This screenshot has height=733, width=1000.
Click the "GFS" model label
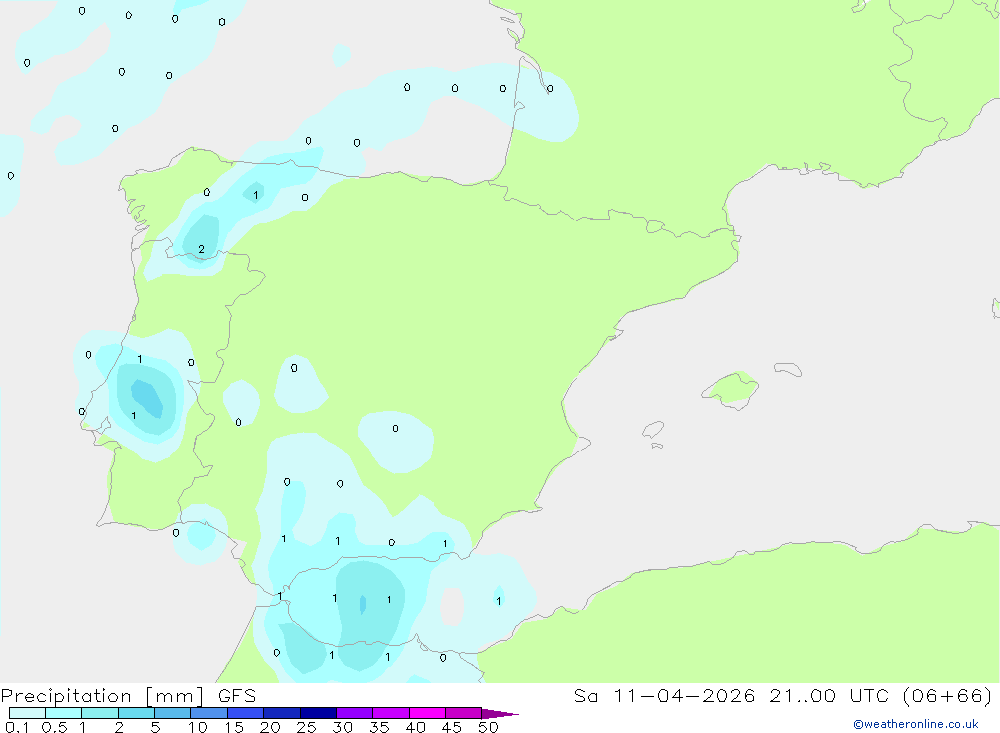click(x=237, y=696)
